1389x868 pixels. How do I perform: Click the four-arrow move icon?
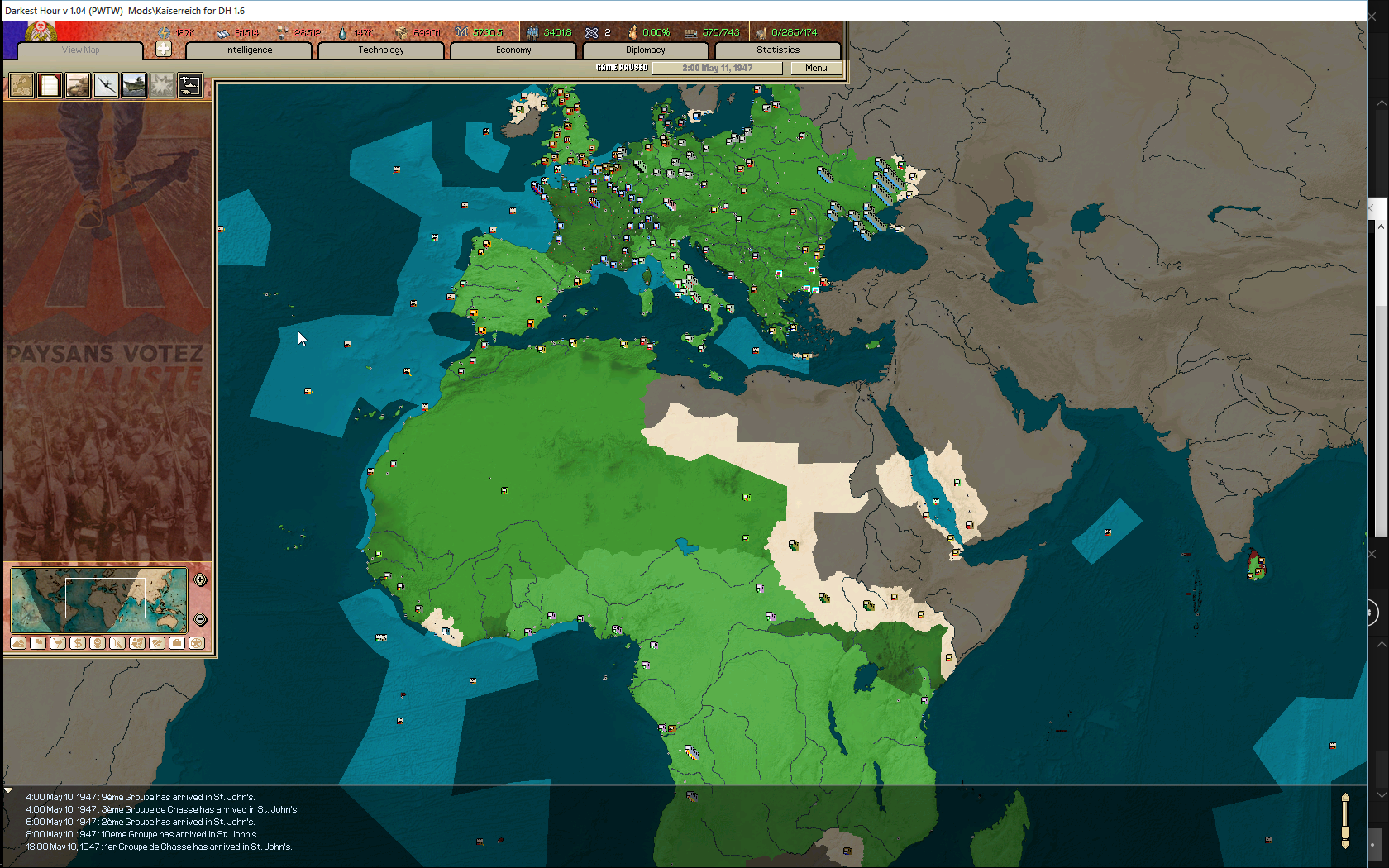(x=164, y=49)
